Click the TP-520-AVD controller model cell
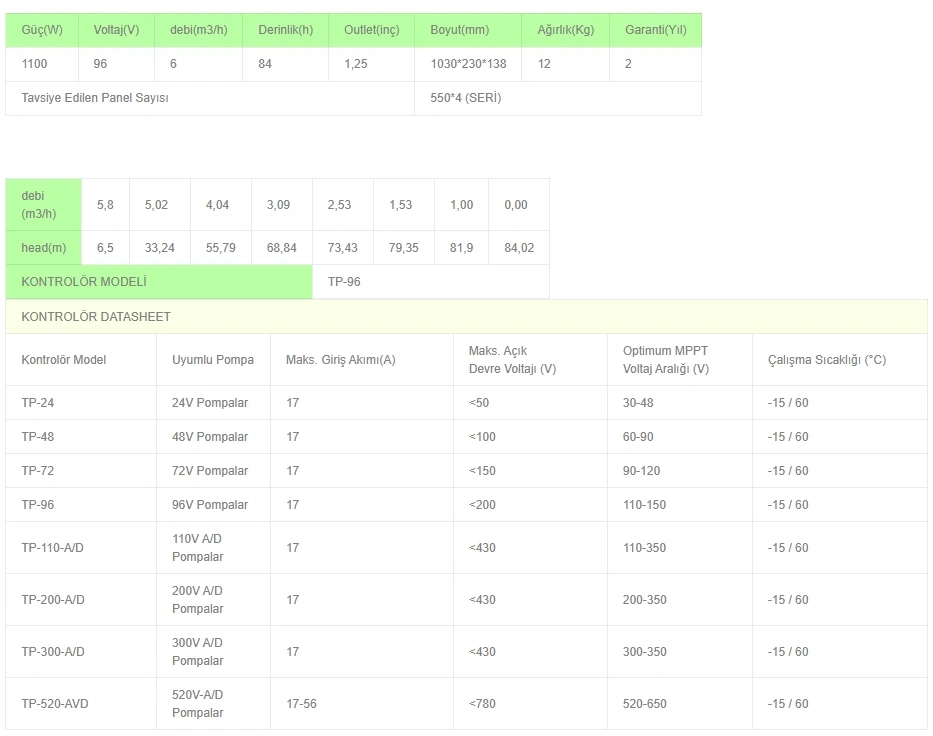The width and height of the screenshot is (933, 736). tap(55, 704)
